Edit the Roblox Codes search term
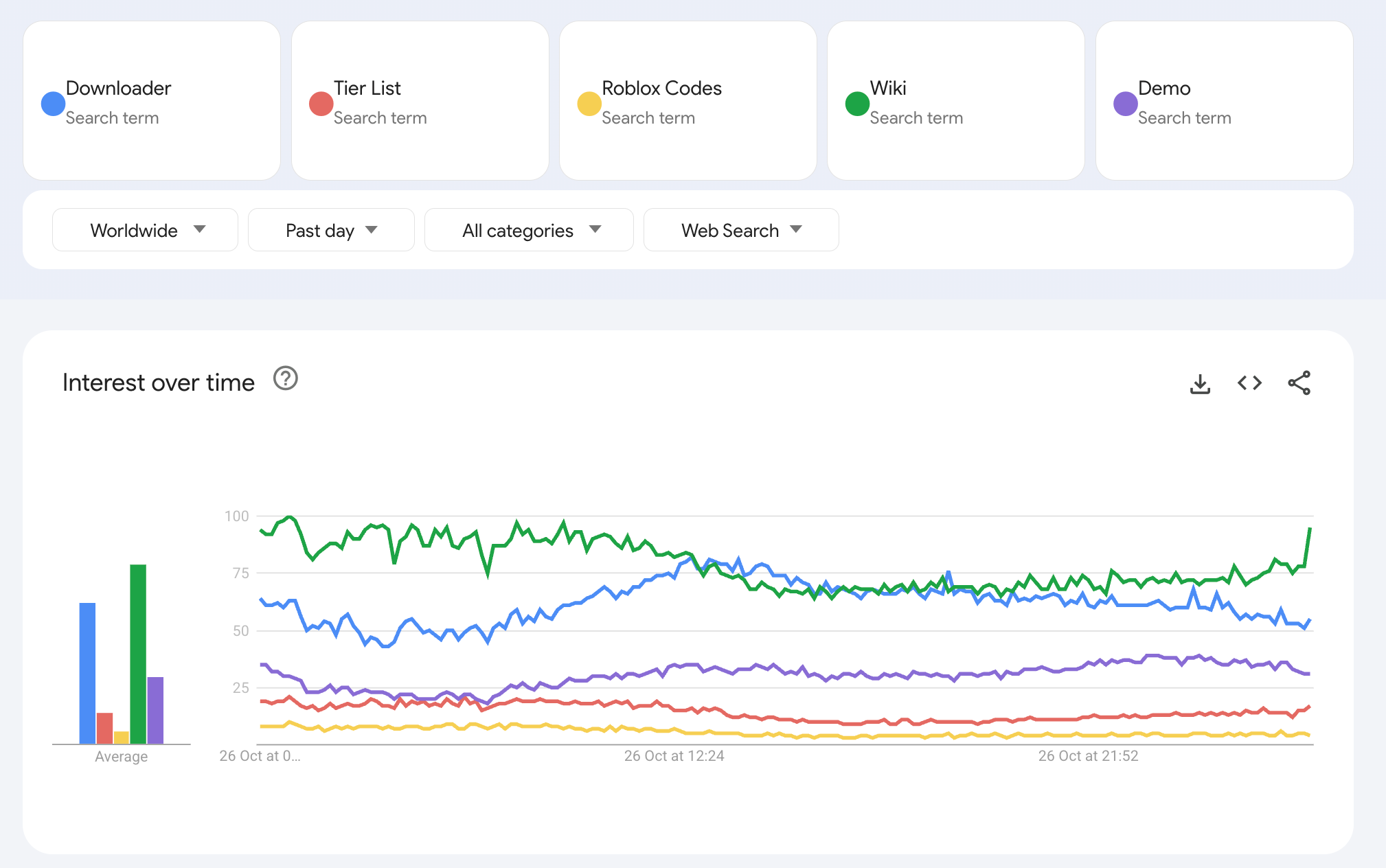This screenshot has width=1386, height=868. click(x=661, y=89)
